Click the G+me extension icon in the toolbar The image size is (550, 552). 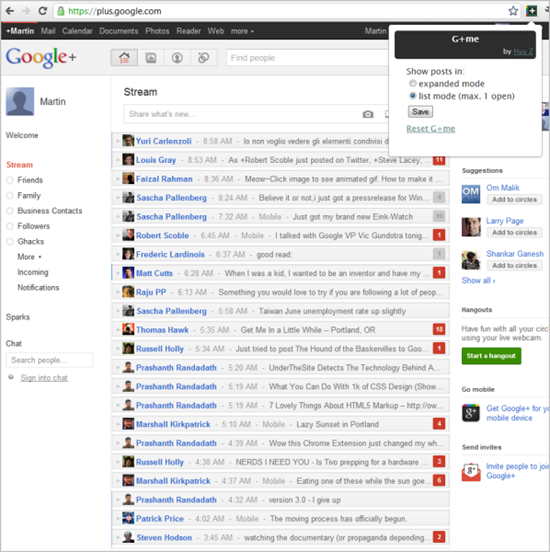[531, 11]
